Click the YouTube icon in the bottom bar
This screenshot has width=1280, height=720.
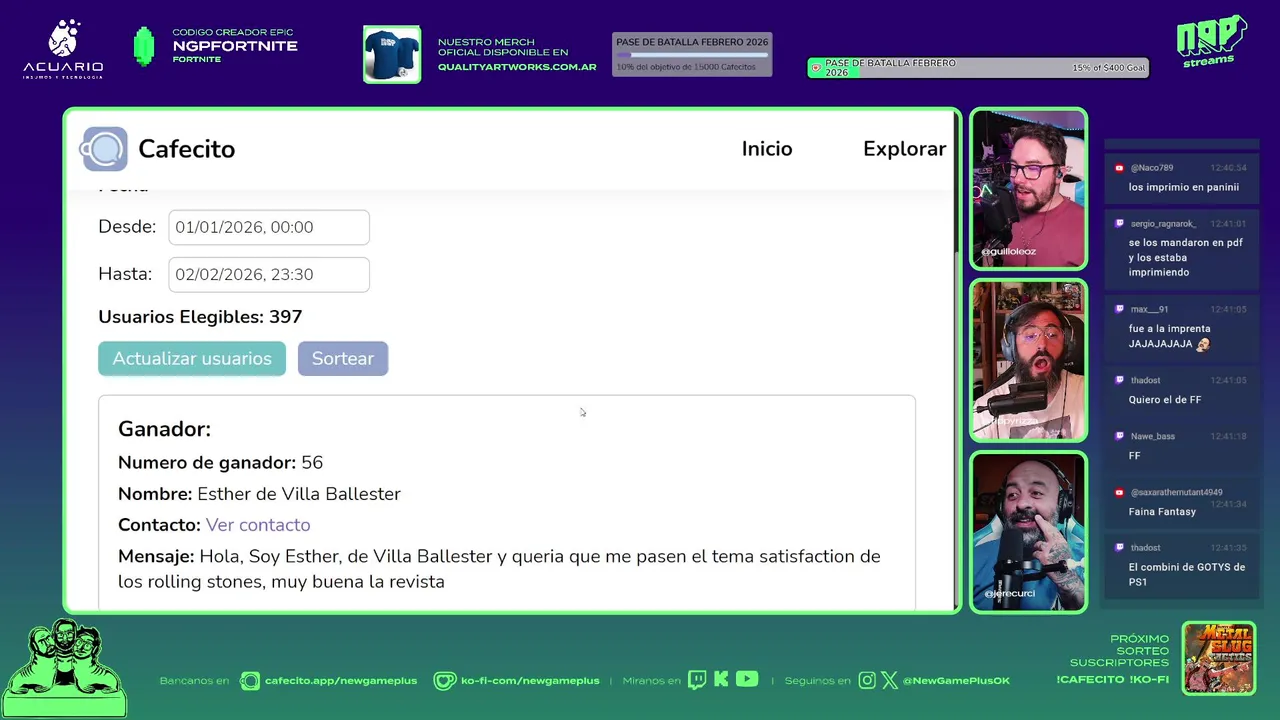tap(747, 679)
